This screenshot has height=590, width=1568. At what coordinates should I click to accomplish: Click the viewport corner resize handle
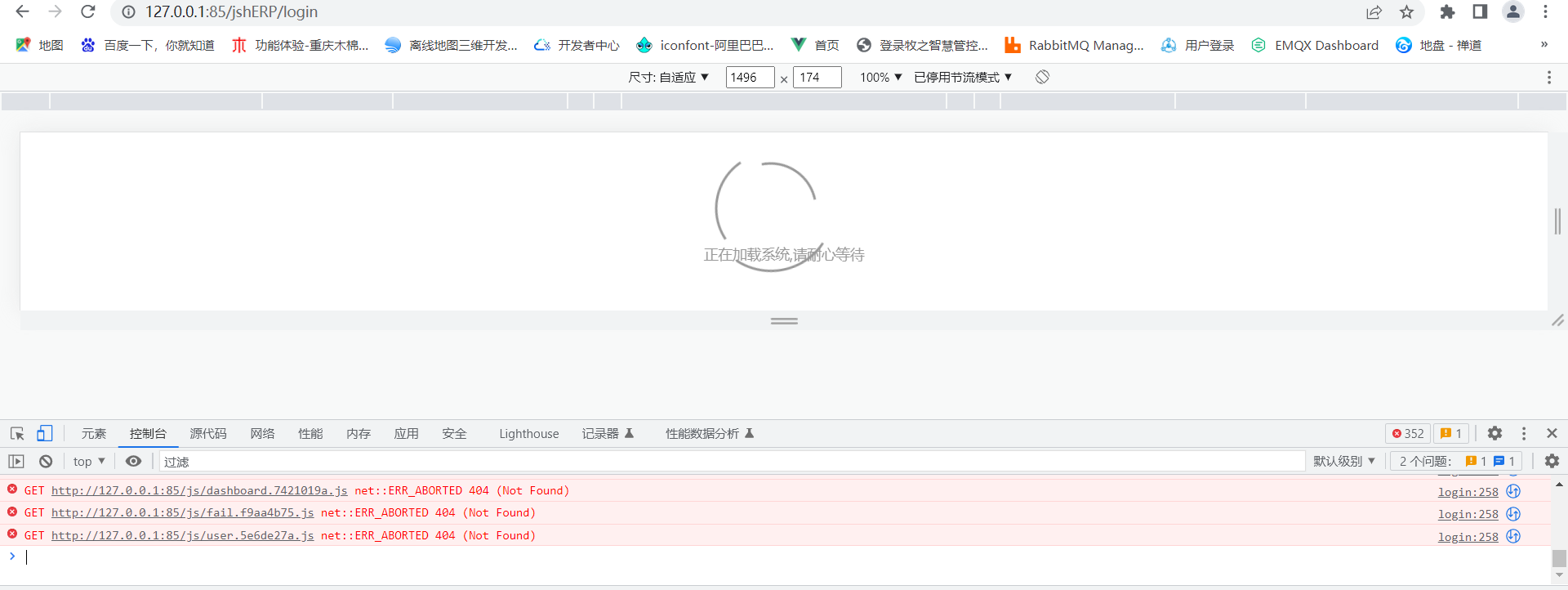[1557, 320]
